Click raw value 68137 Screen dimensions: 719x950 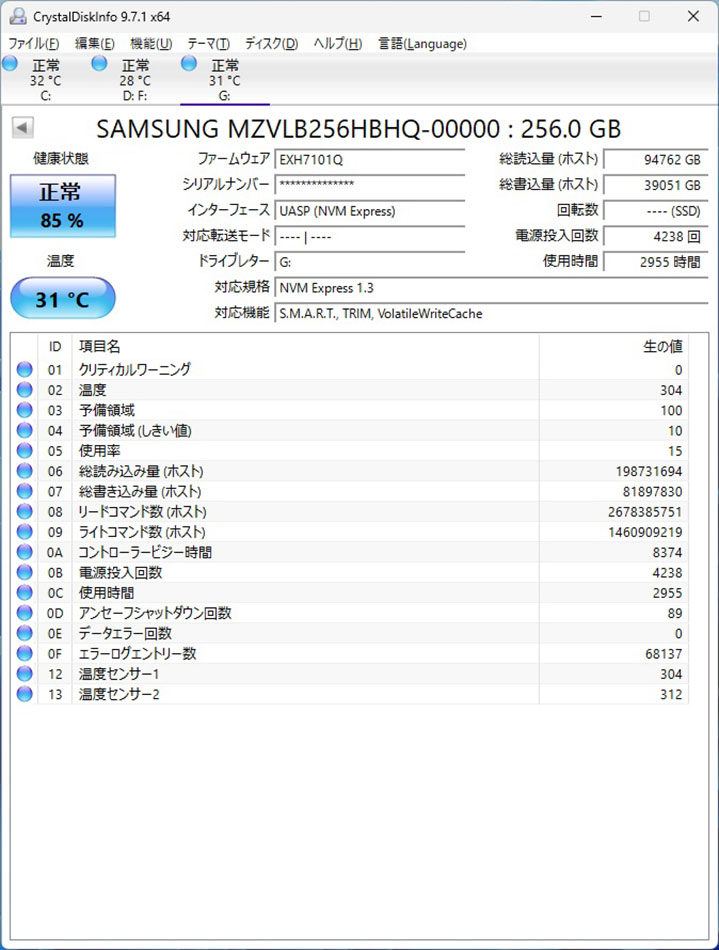pyautogui.click(x=664, y=654)
